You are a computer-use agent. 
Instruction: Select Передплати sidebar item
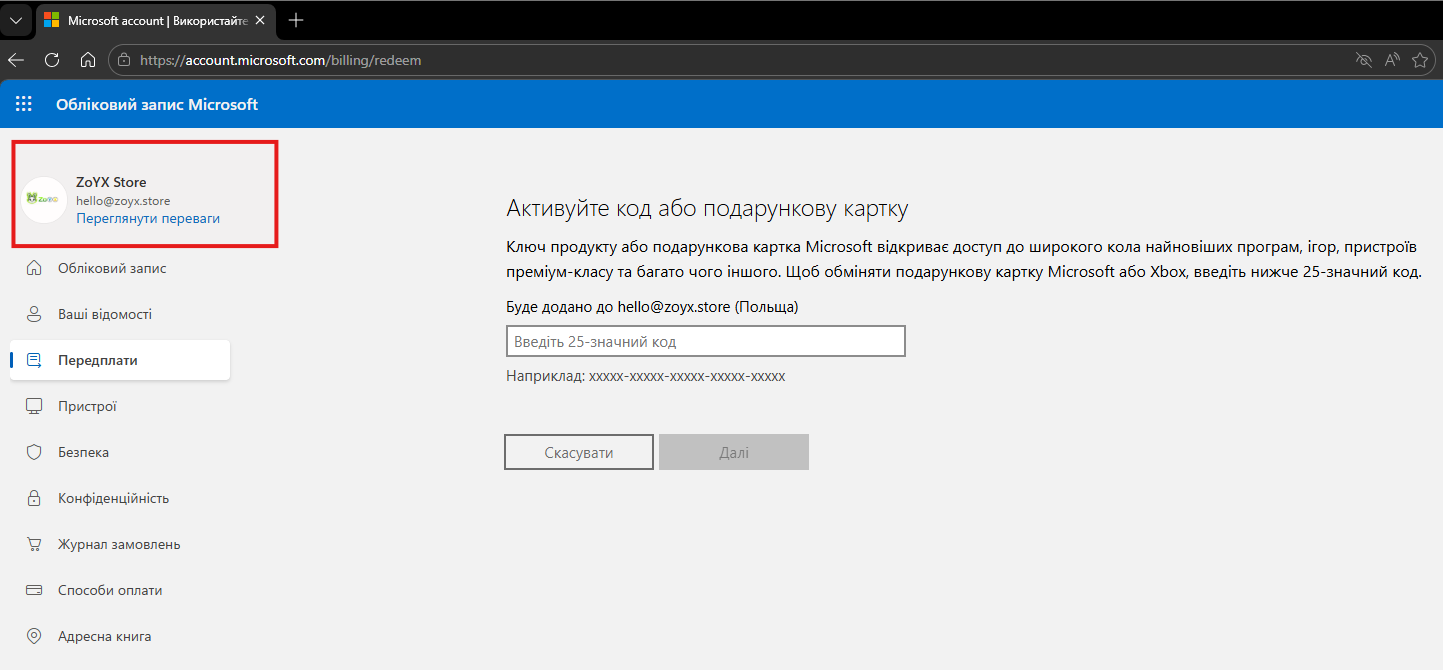[120, 360]
